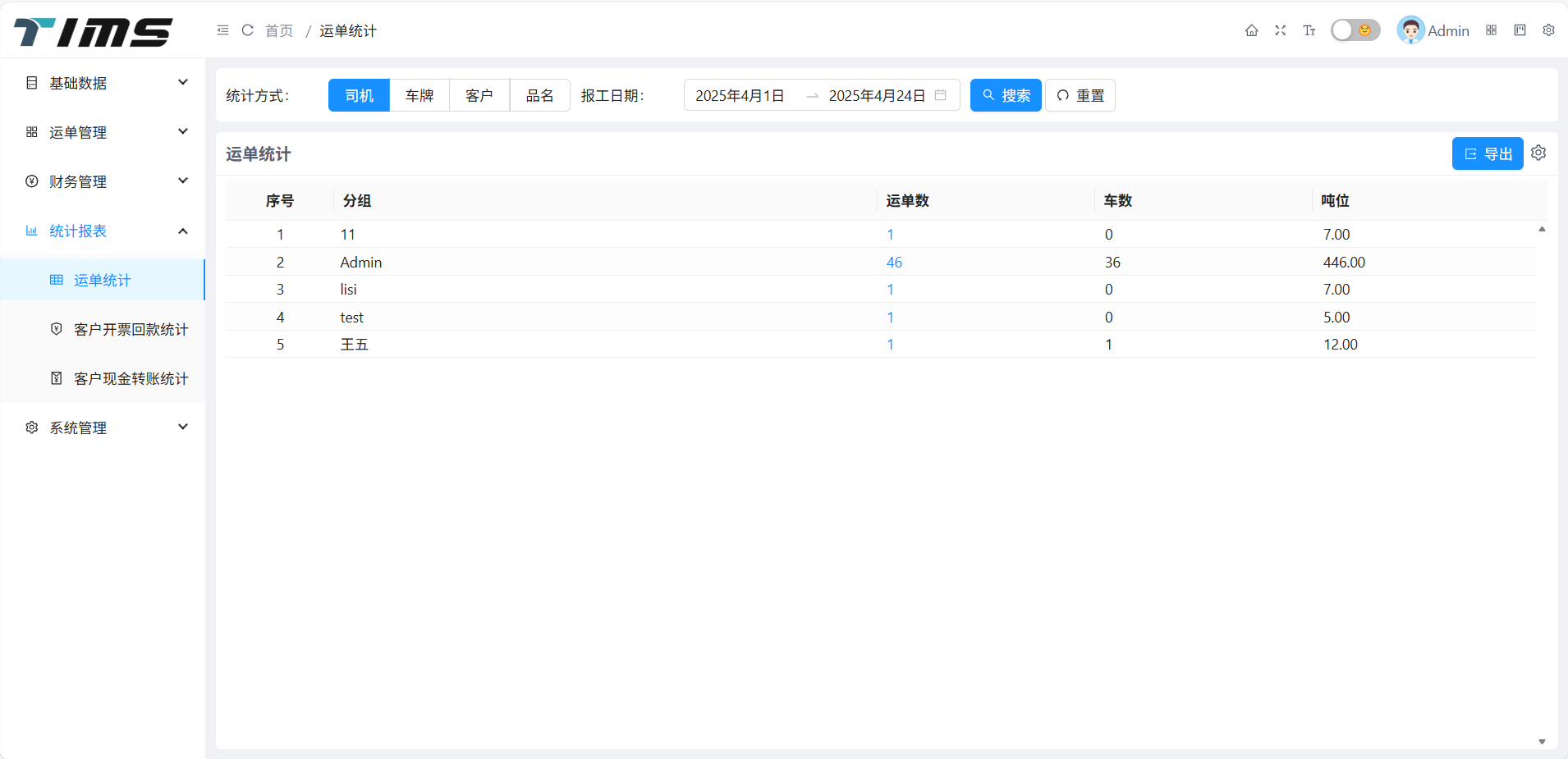Image resolution: width=1568 pixels, height=759 pixels.
Task: Open table column settings gear
Action: [1538, 153]
